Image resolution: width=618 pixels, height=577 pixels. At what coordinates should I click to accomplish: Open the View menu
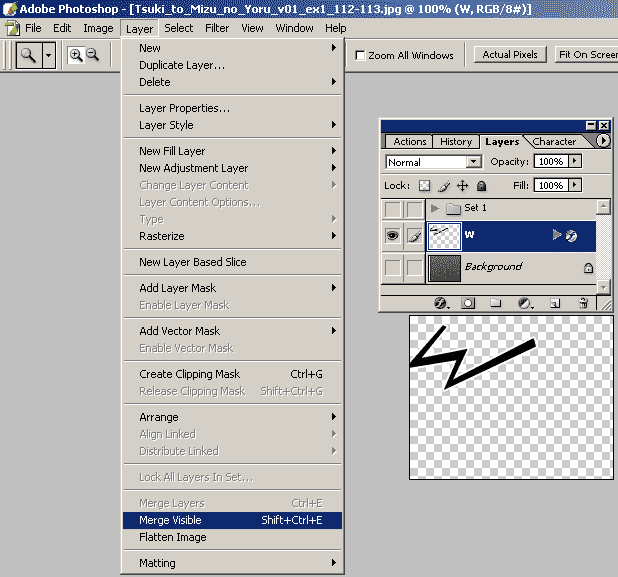pyautogui.click(x=252, y=28)
